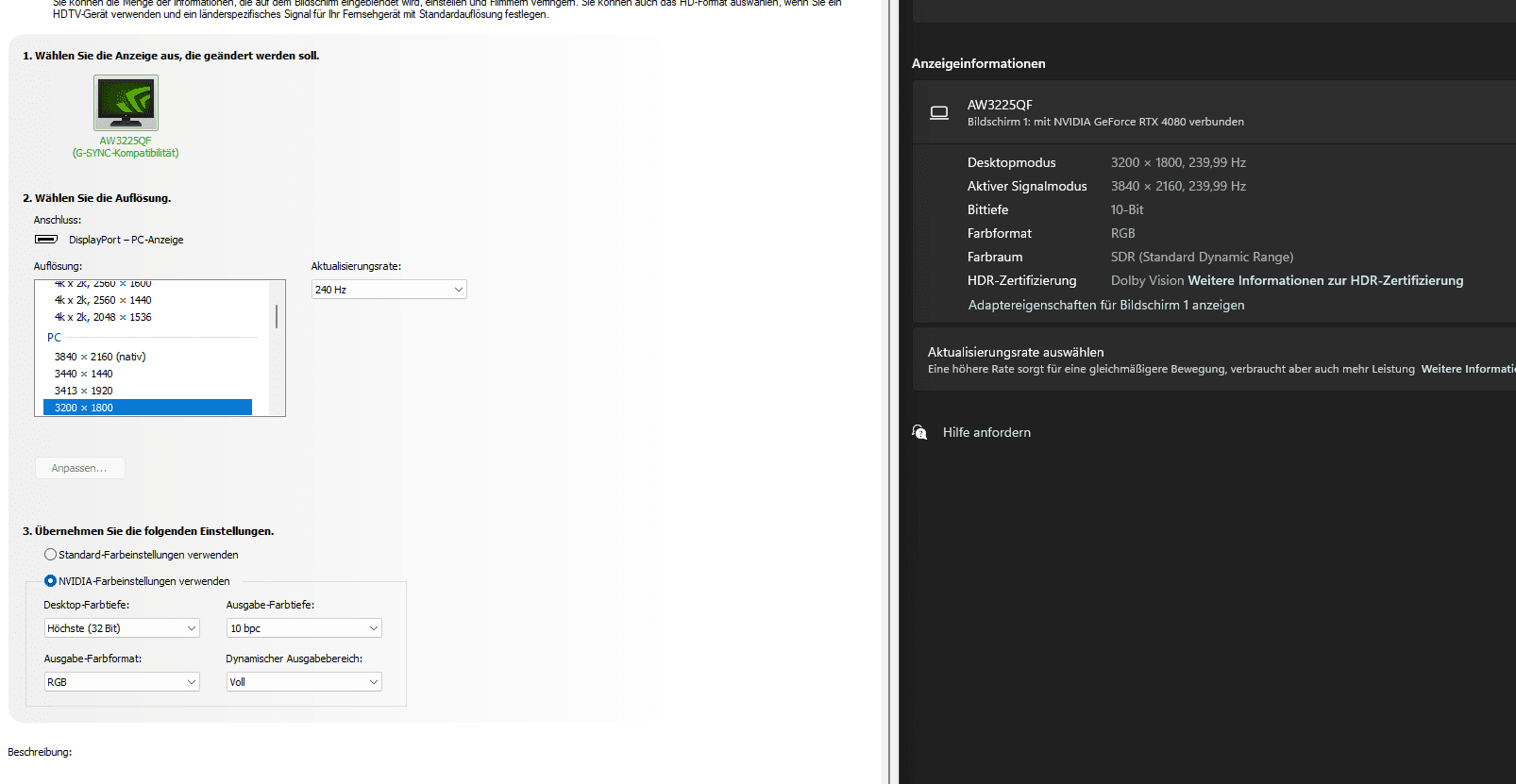The height and width of the screenshot is (784, 1516).
Task: Select resolution 3200 × 1800
Action: point(147,408)
